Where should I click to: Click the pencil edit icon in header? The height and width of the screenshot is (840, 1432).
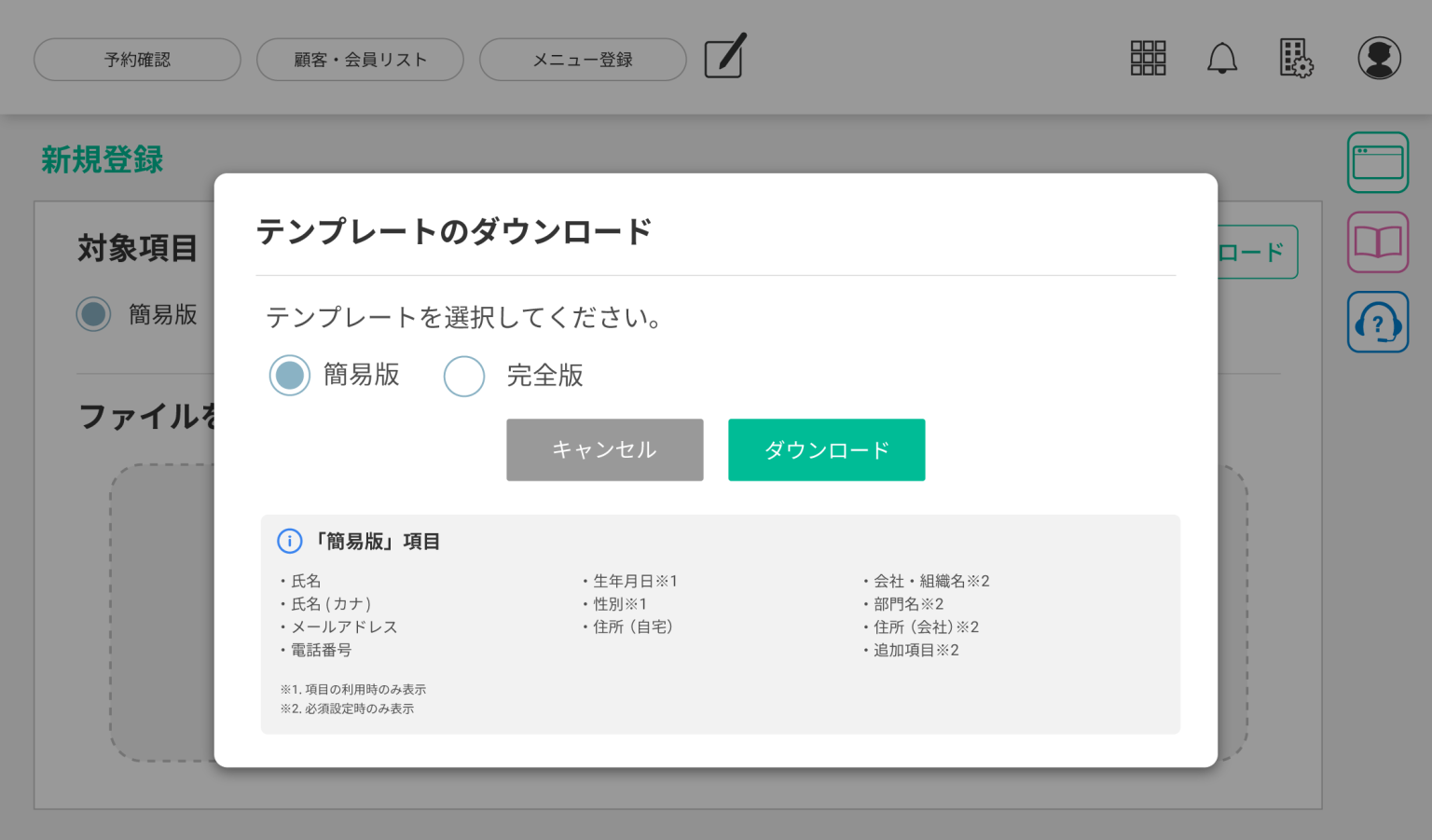(x=724, y=57)
